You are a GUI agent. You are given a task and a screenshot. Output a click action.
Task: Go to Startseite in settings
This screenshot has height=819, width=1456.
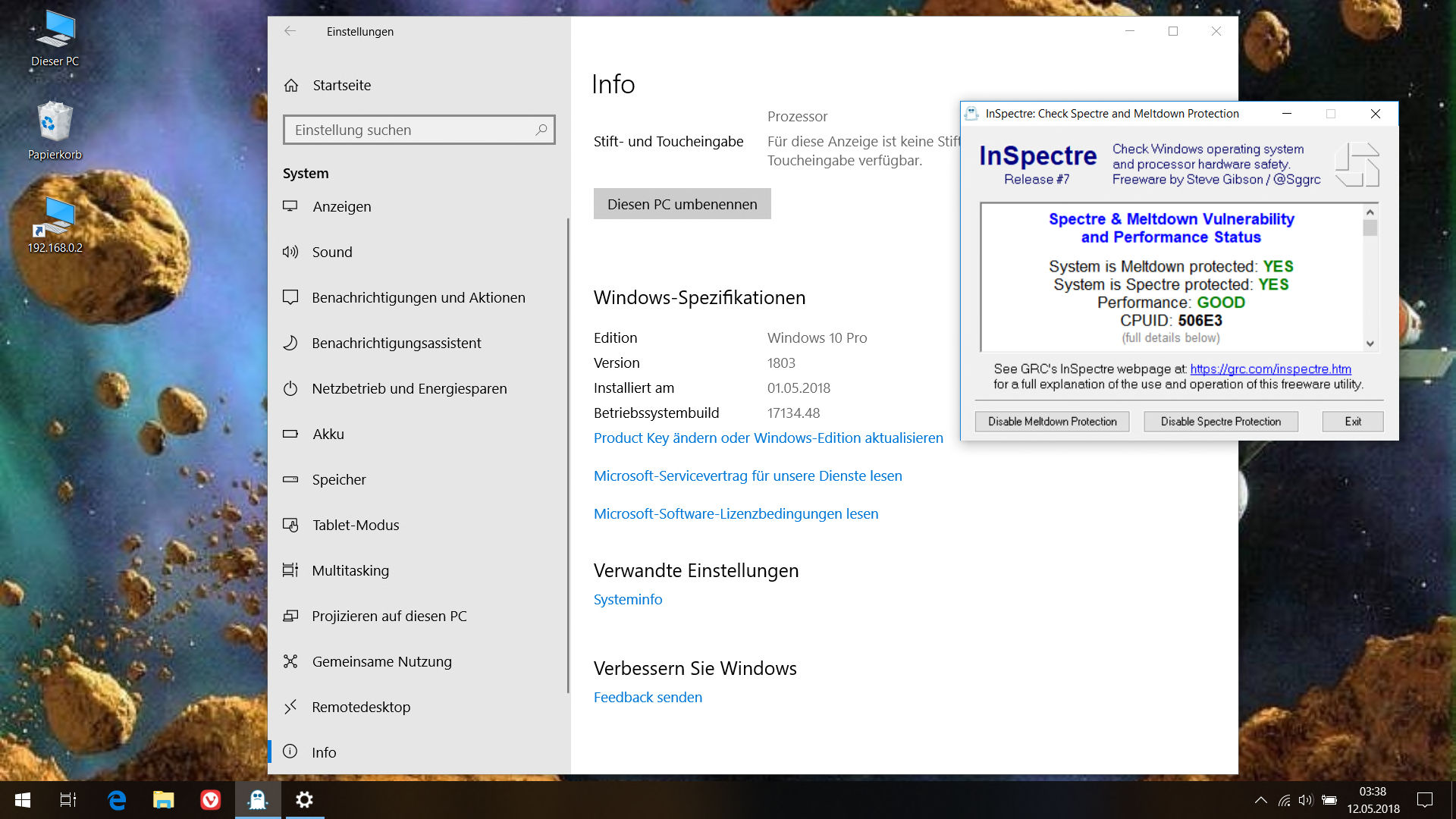point(341,85)
